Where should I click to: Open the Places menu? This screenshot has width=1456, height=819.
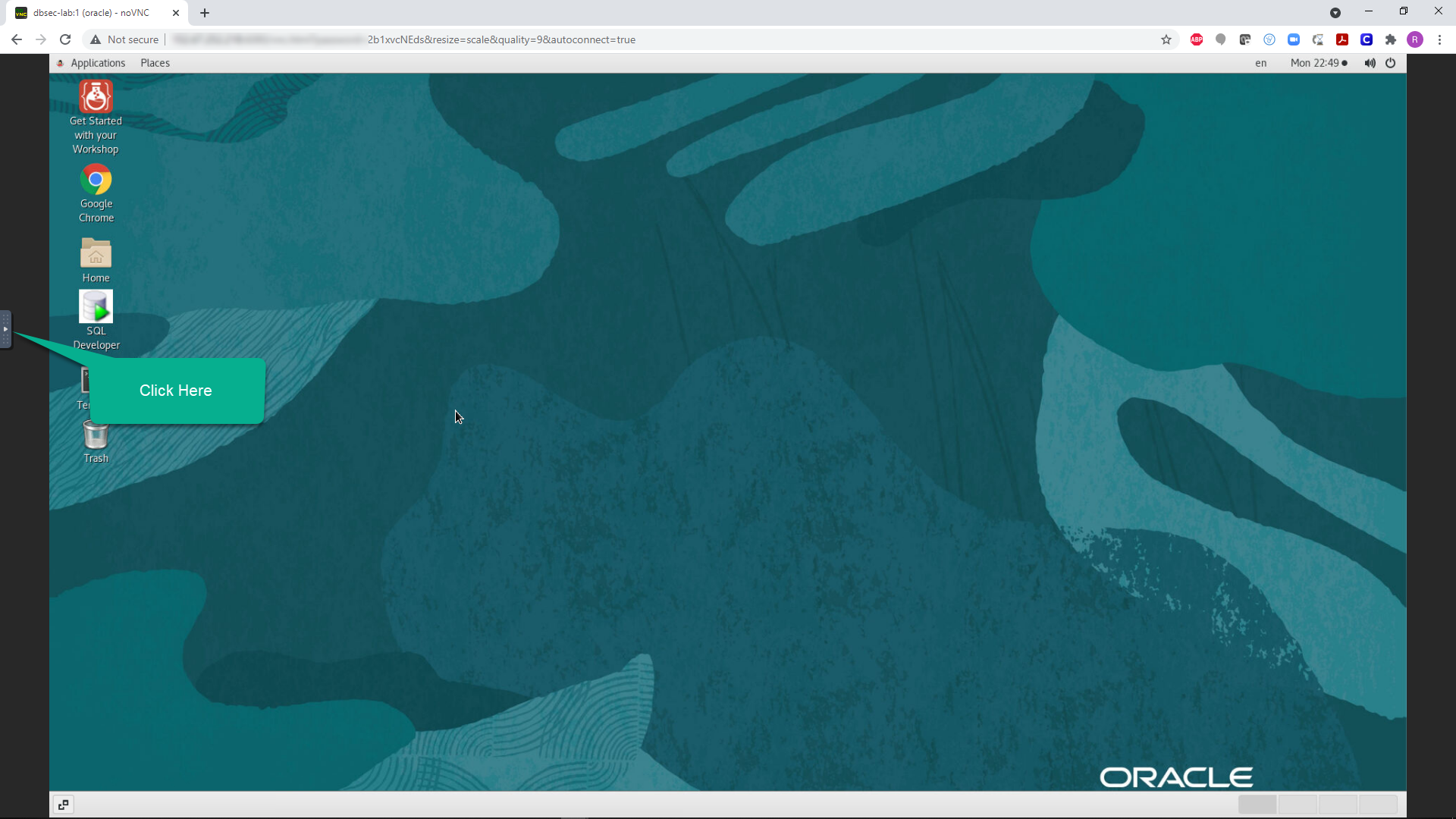tap(155, 63)
